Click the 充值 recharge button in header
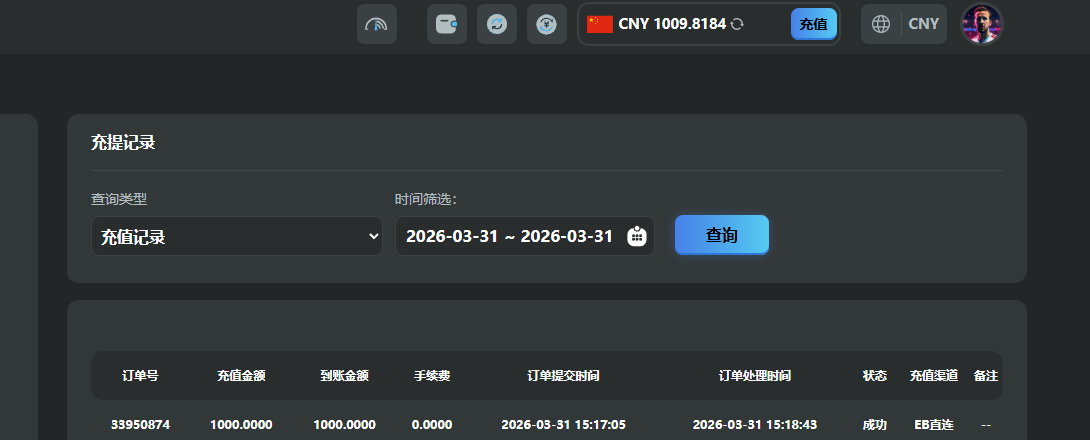Screen dimensions: 1090x440 (813, 24)
